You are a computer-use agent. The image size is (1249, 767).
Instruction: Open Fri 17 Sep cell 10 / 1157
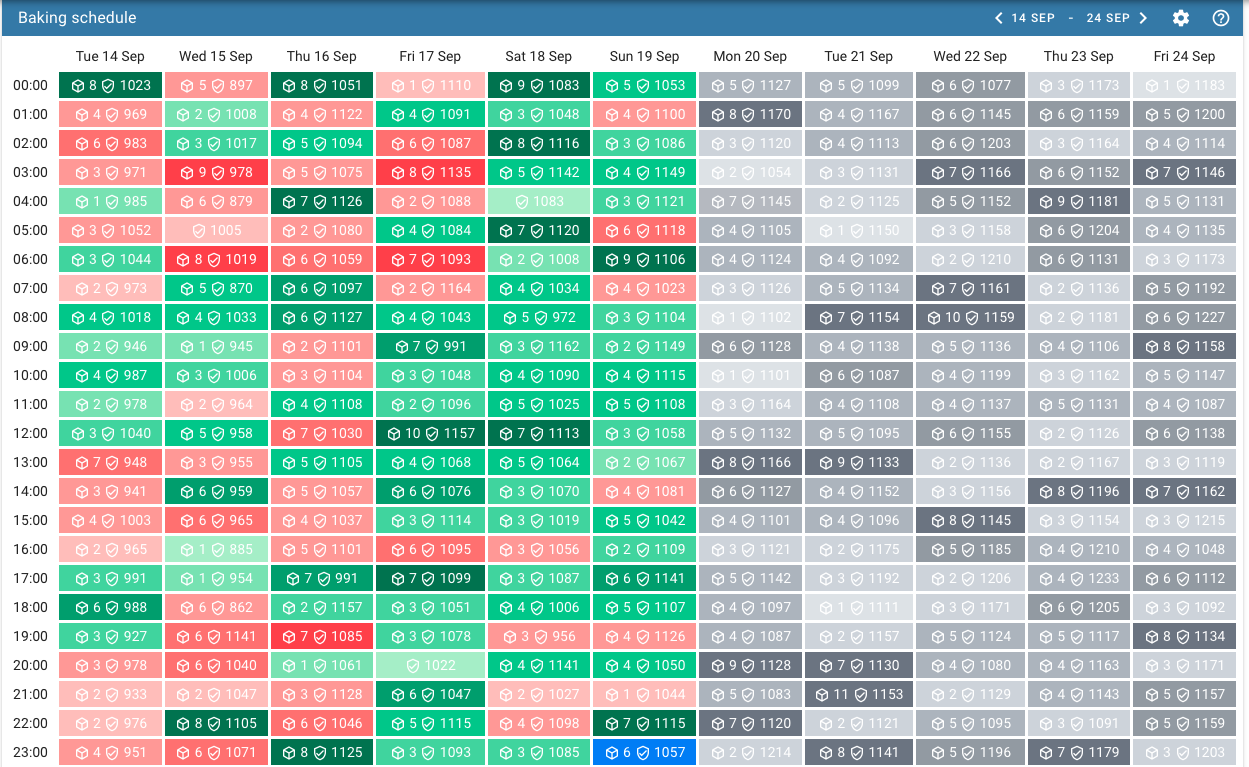coord(430,434)
